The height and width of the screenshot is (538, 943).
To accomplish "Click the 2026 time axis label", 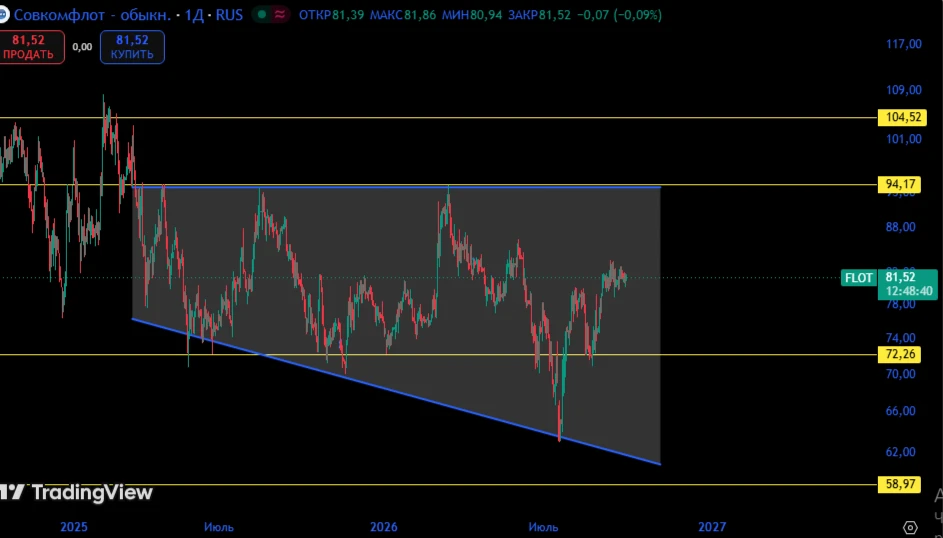I will [x=384, y=527].
